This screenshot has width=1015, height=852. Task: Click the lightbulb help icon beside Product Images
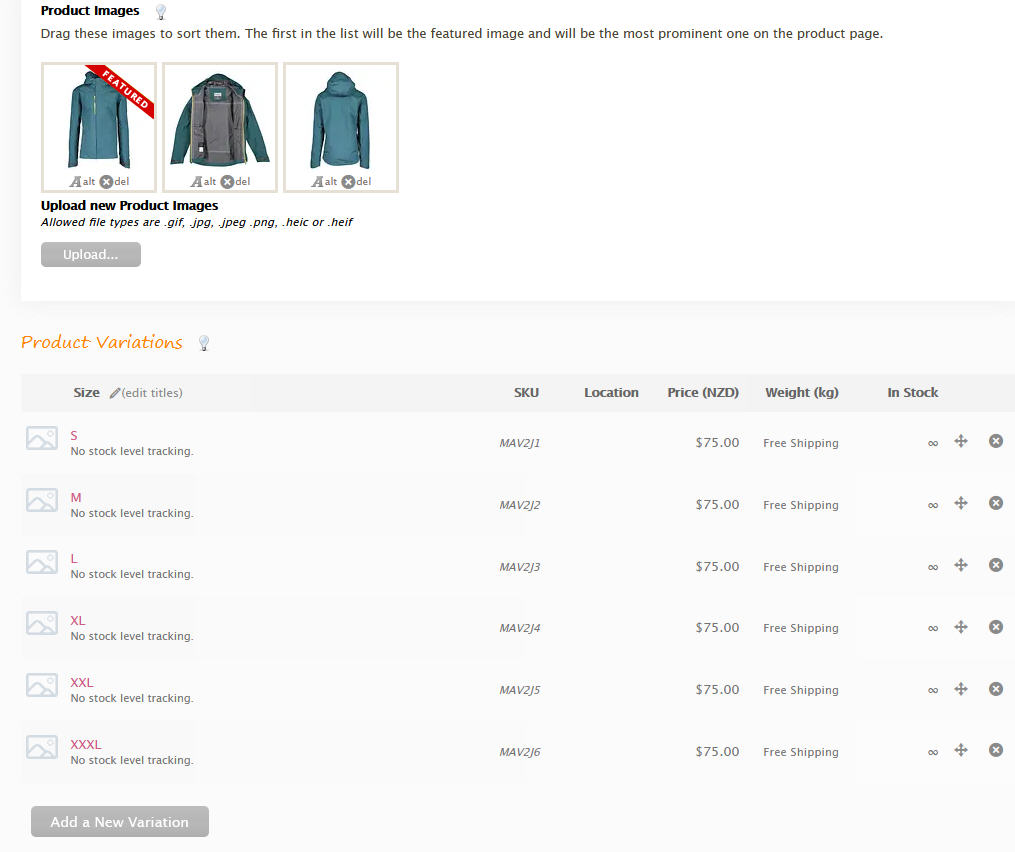161,12
